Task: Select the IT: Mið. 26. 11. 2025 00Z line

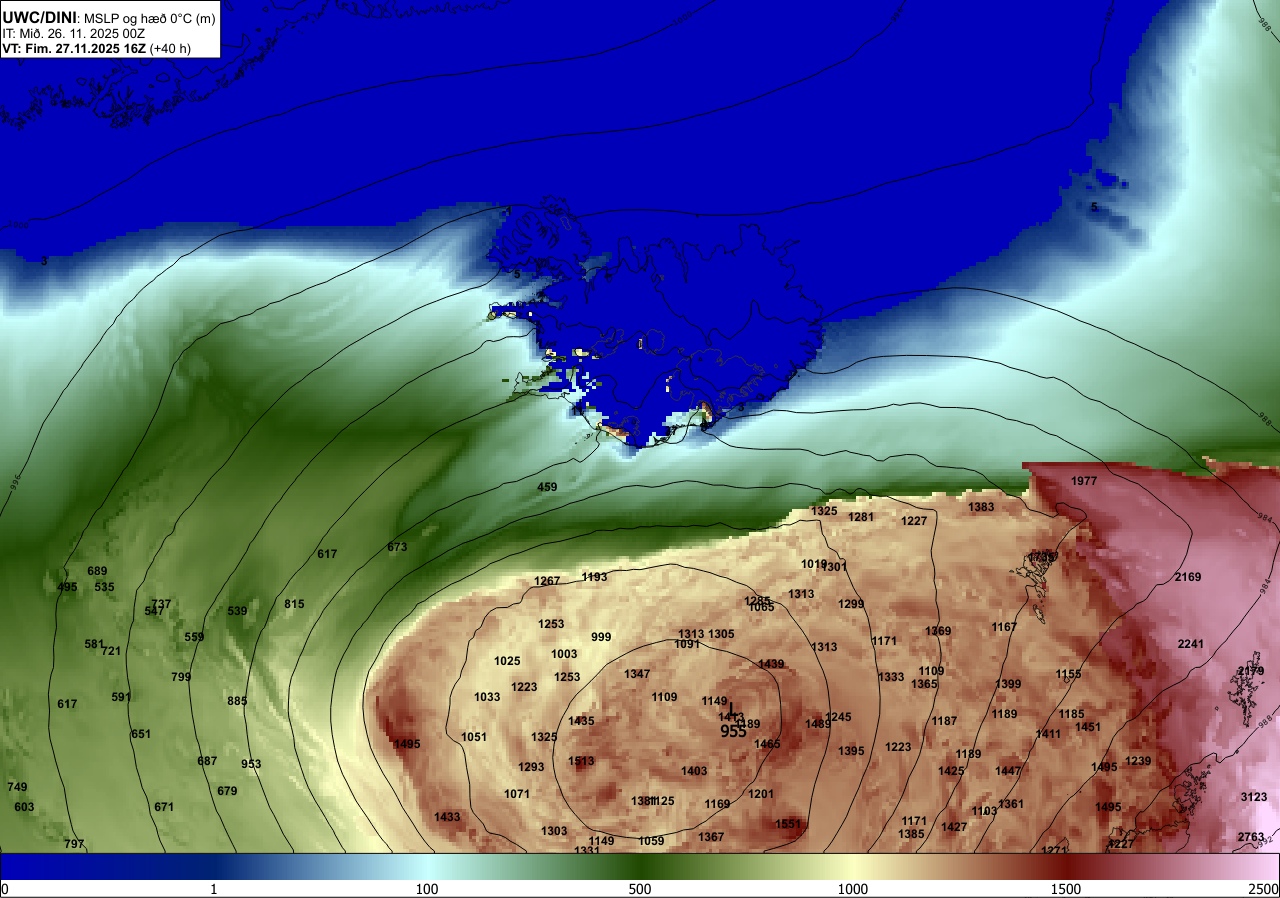Action: point(74,33)
